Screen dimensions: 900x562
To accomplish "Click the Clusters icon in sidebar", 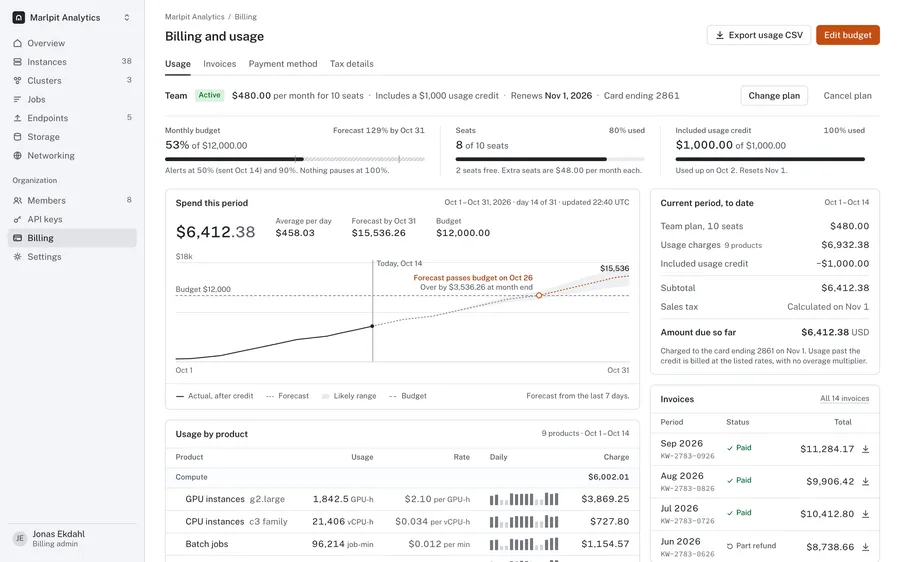I will [x=17, y=80].
